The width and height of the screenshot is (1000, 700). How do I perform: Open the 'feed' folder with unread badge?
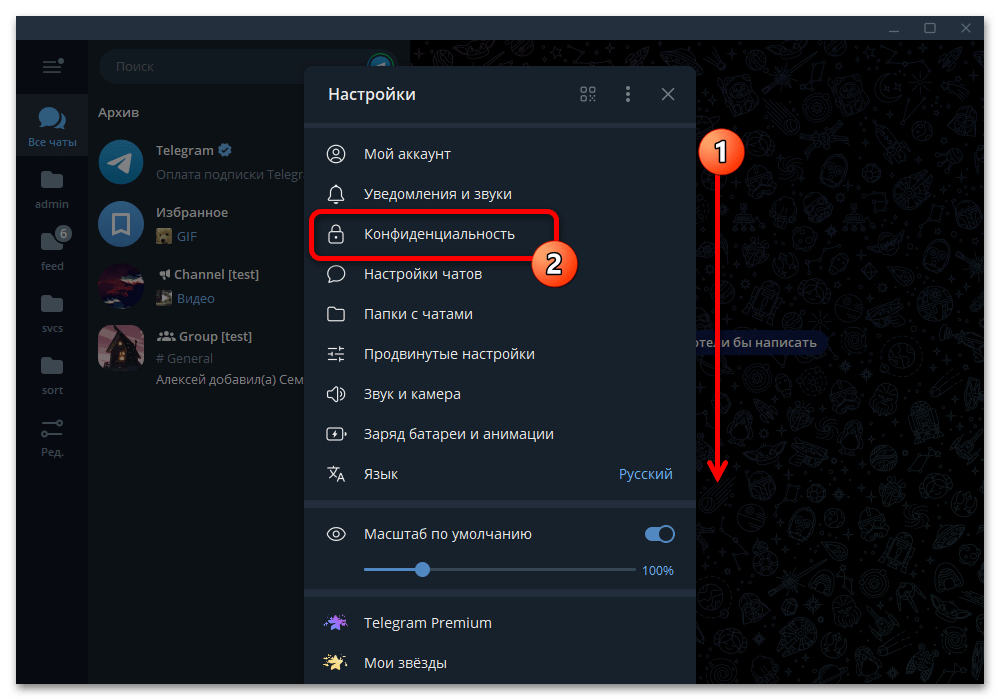[52, 250]
